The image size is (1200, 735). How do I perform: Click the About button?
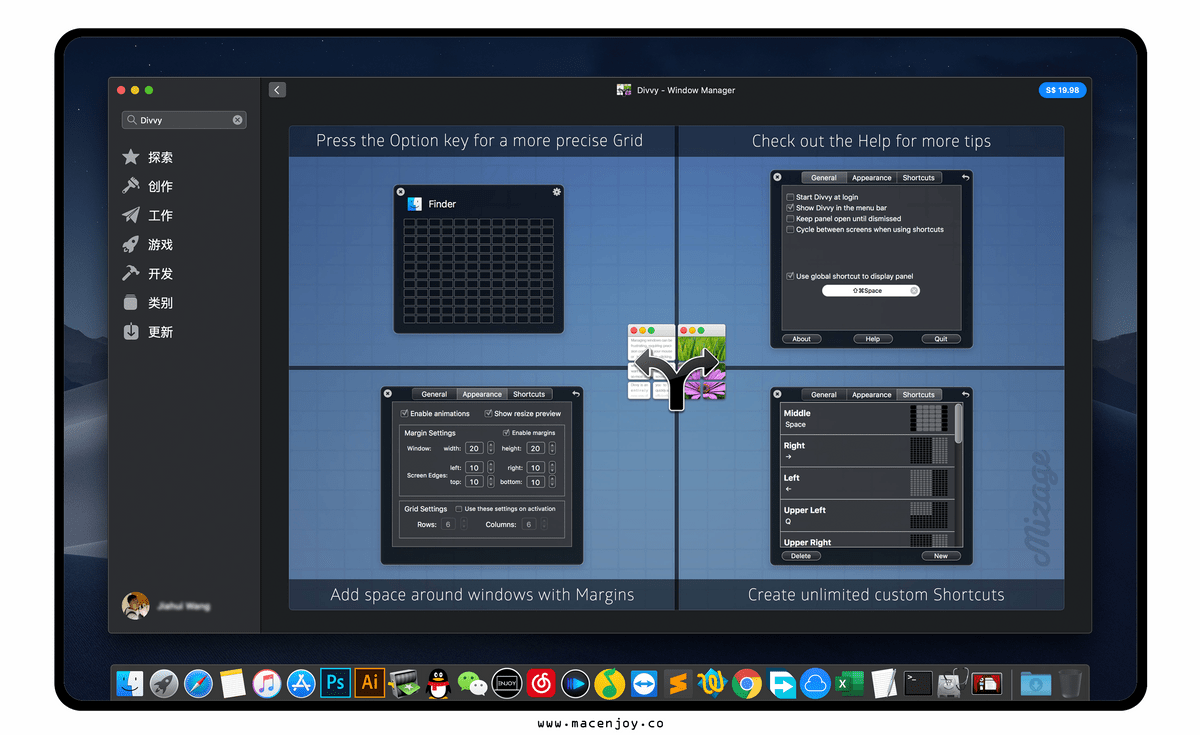click(802, 339)
